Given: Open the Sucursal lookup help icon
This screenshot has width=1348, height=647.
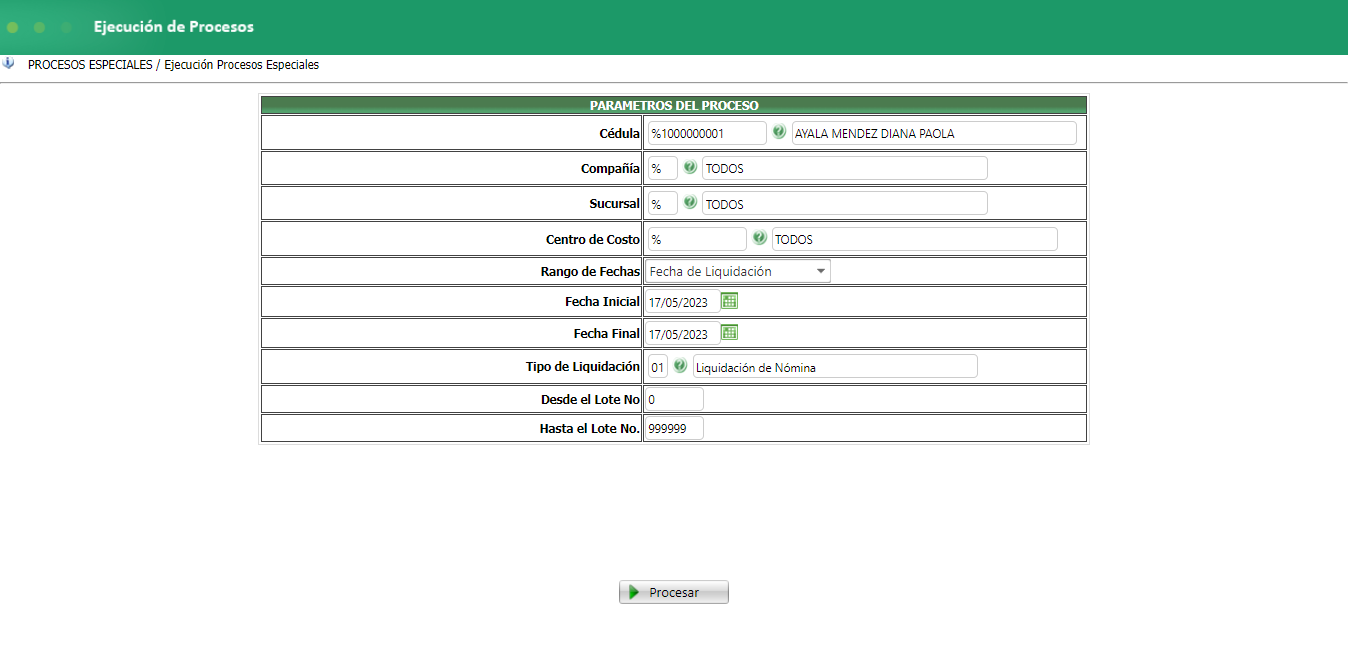Looking at the screenshot, I should pyautogui.click(x=690, y=203).
